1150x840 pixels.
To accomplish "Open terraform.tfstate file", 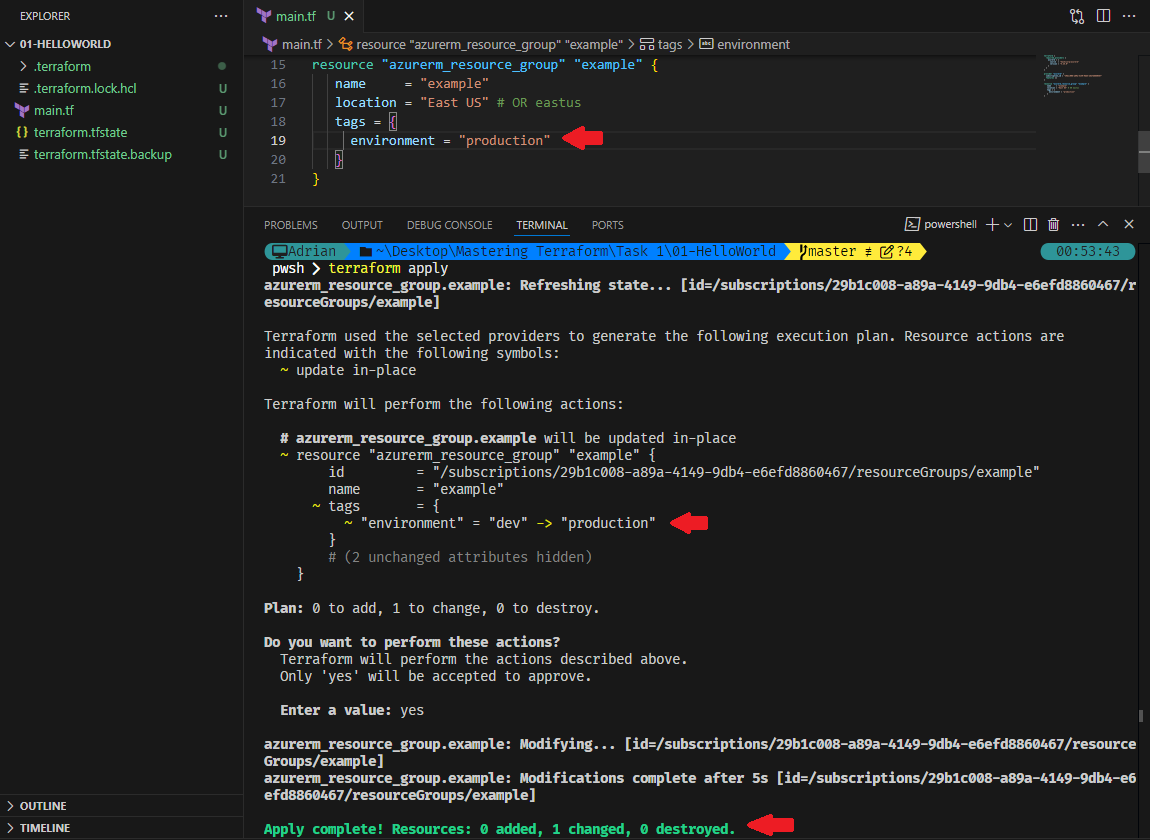I will [81, 132].
